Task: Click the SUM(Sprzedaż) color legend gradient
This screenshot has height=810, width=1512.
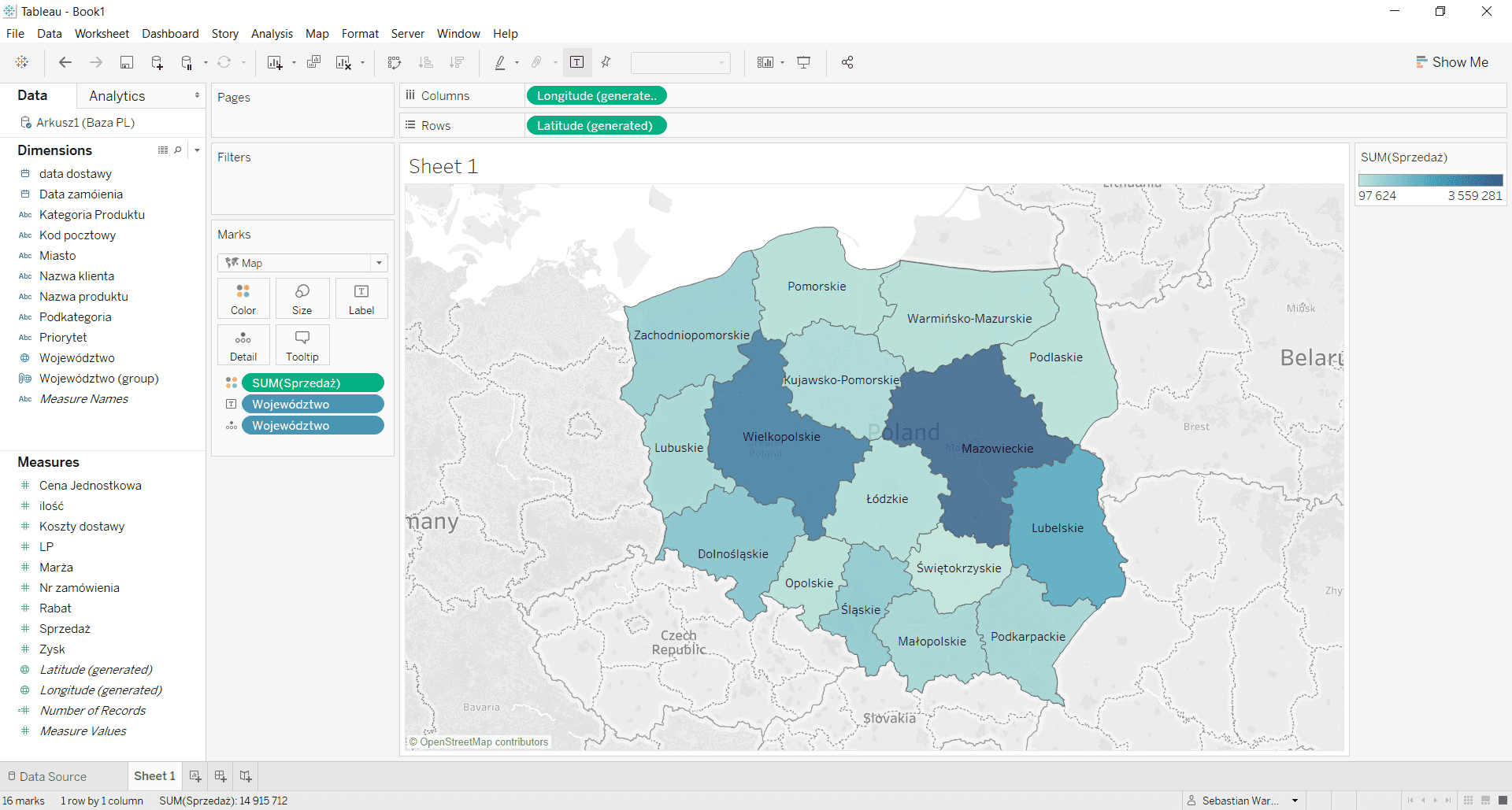Action: (1430, 180)
